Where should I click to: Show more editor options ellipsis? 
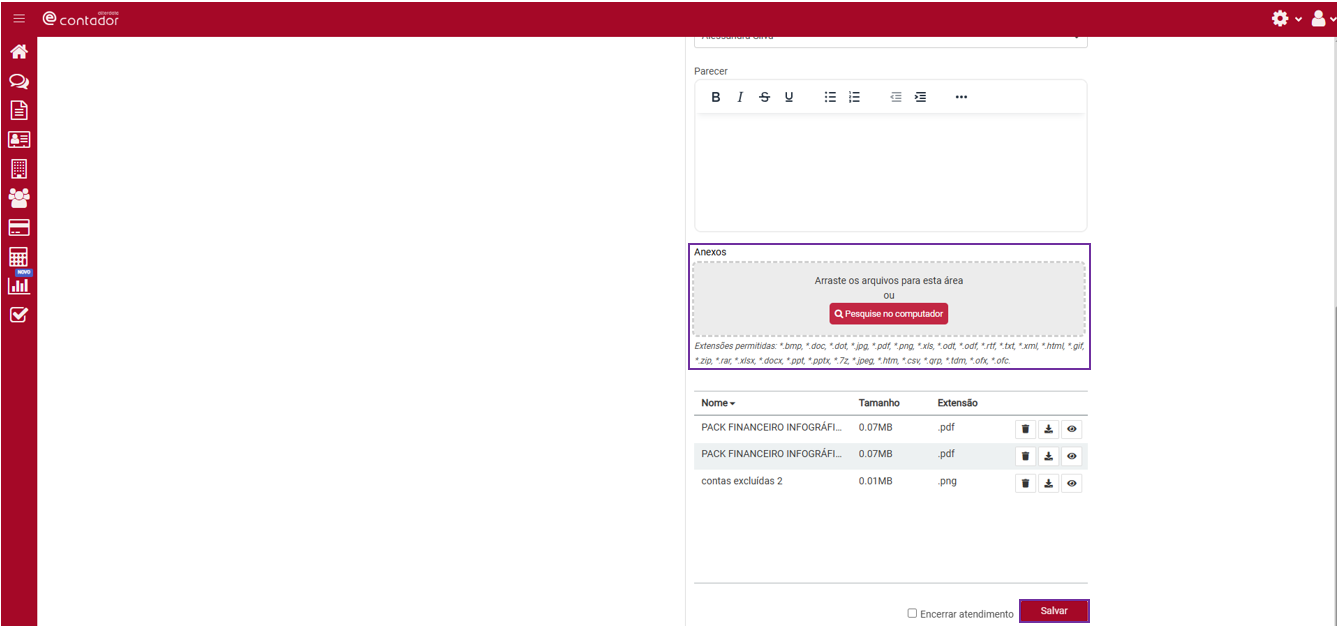click(961, 97)
